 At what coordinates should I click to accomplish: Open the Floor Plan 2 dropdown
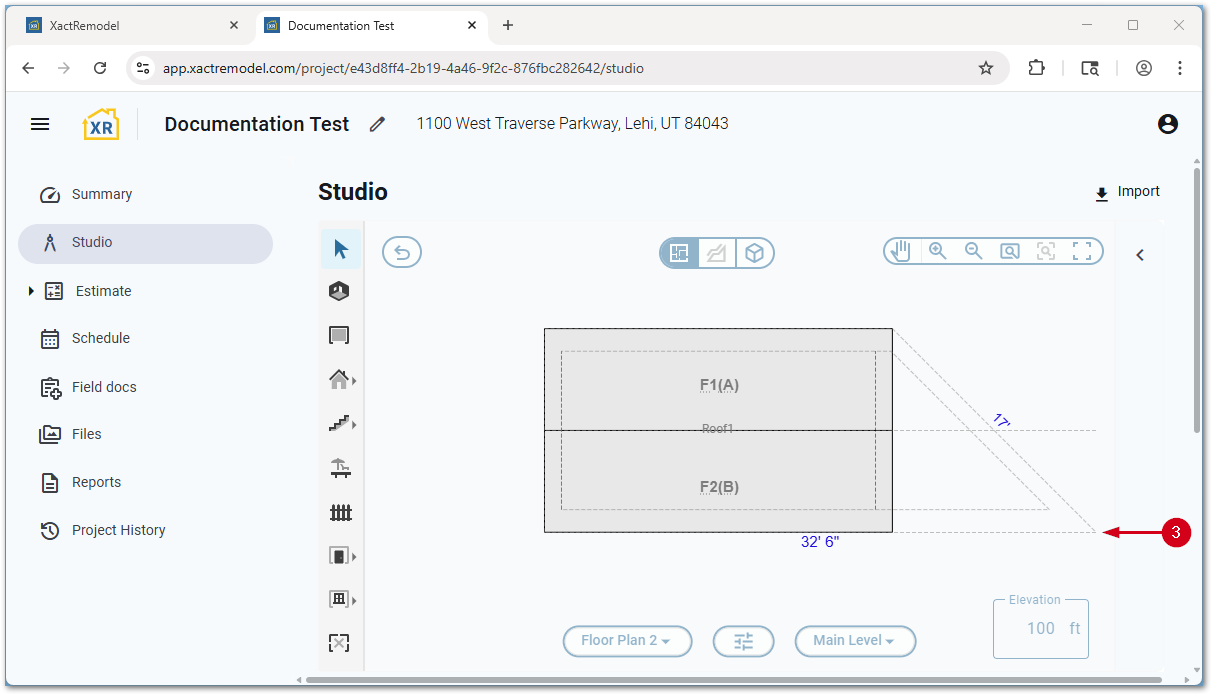pos(627,641)
